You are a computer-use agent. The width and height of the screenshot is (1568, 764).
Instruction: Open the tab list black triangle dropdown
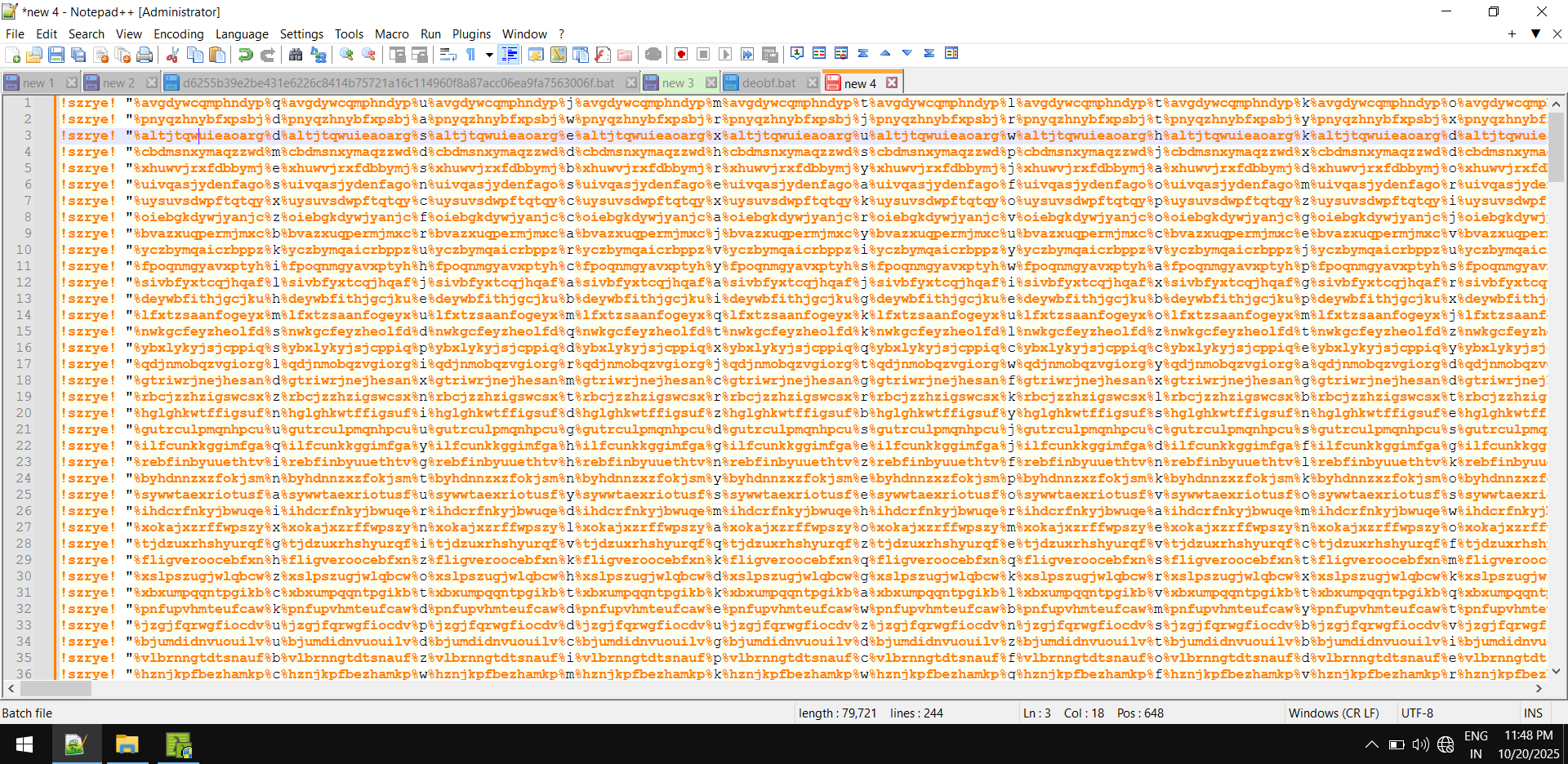1535,33
